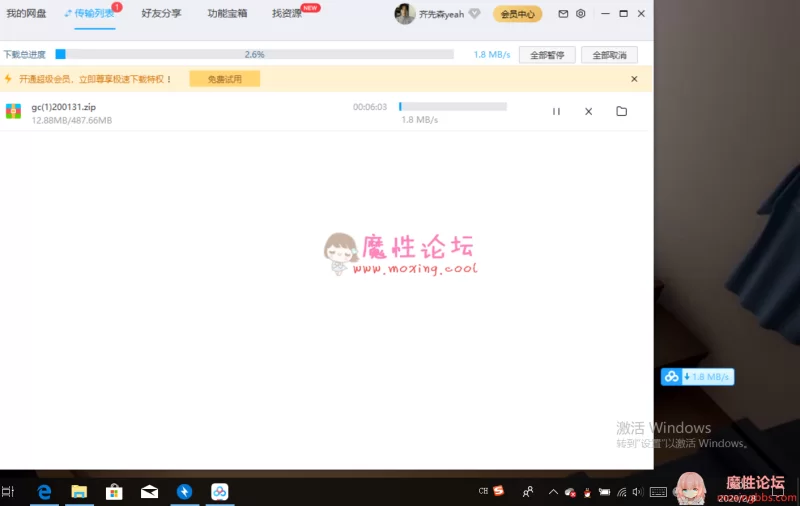
Task: Click the QQ penguin tray icon
Action: coord(587,492)
